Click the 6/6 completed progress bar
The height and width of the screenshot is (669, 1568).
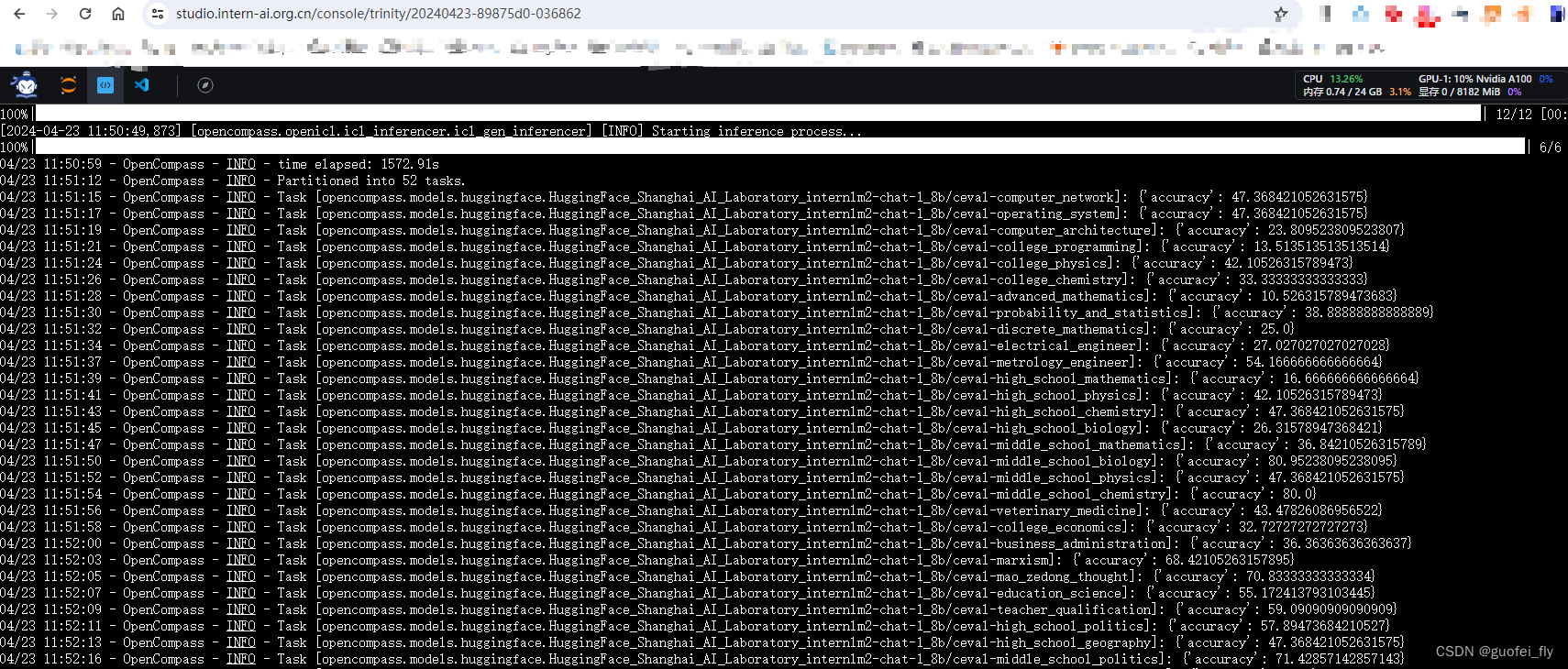[780, 147]
